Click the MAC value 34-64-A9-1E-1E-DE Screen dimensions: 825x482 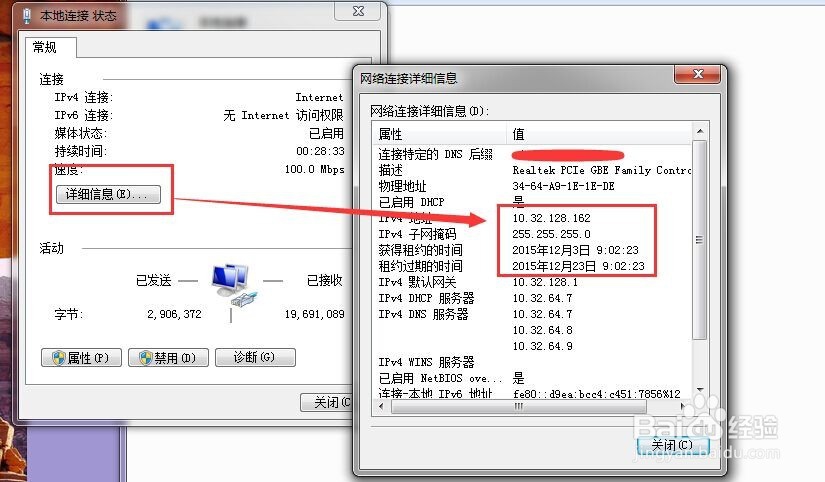[x=564, y=186]
